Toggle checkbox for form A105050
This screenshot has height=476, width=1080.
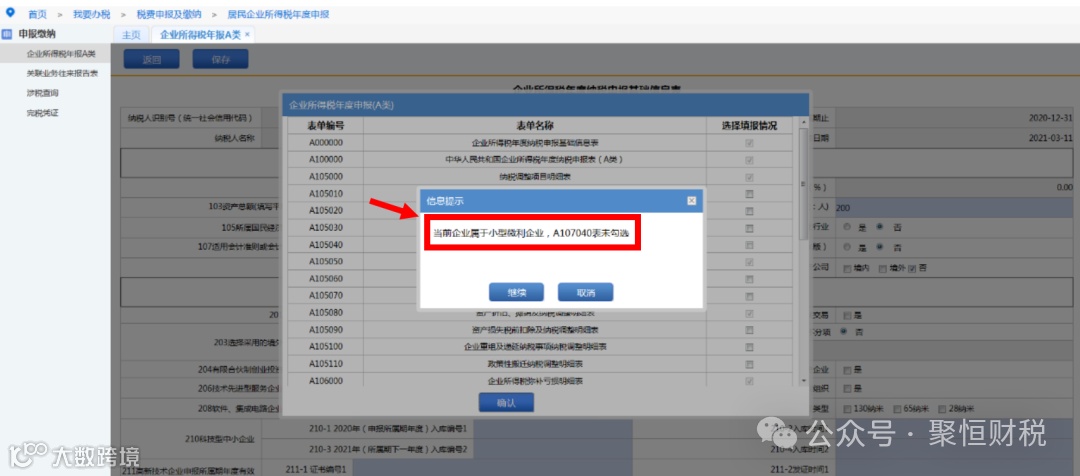pyautogui.click(x=749, y=262)
